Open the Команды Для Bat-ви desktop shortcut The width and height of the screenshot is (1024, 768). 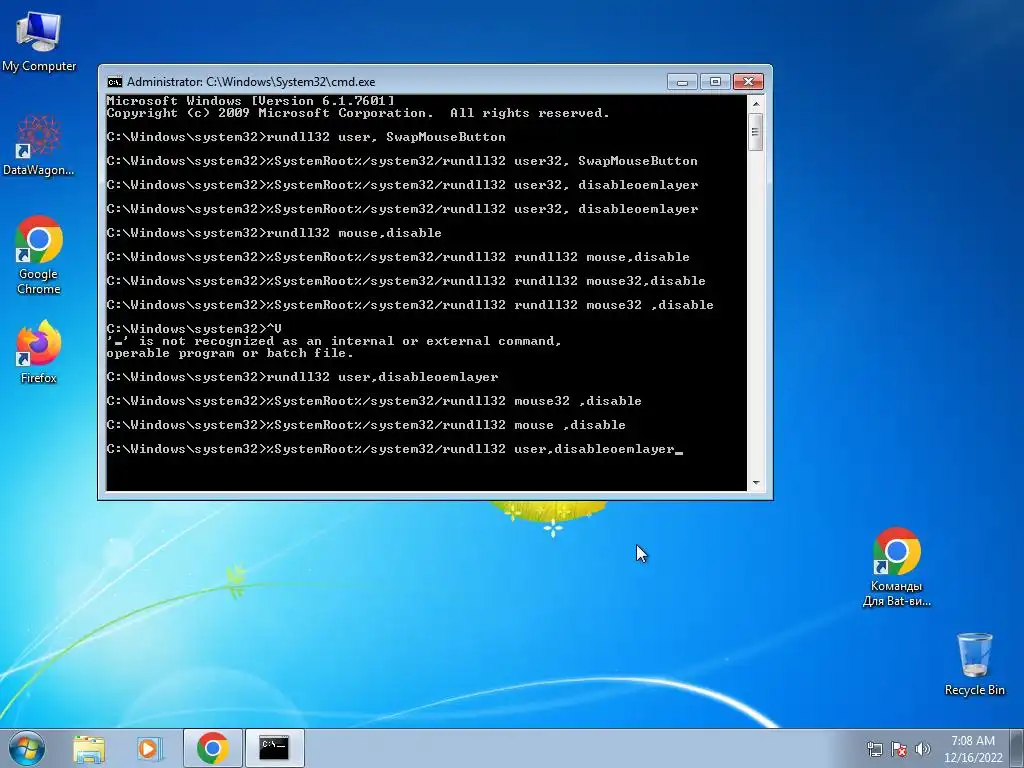tap(897, 567)
